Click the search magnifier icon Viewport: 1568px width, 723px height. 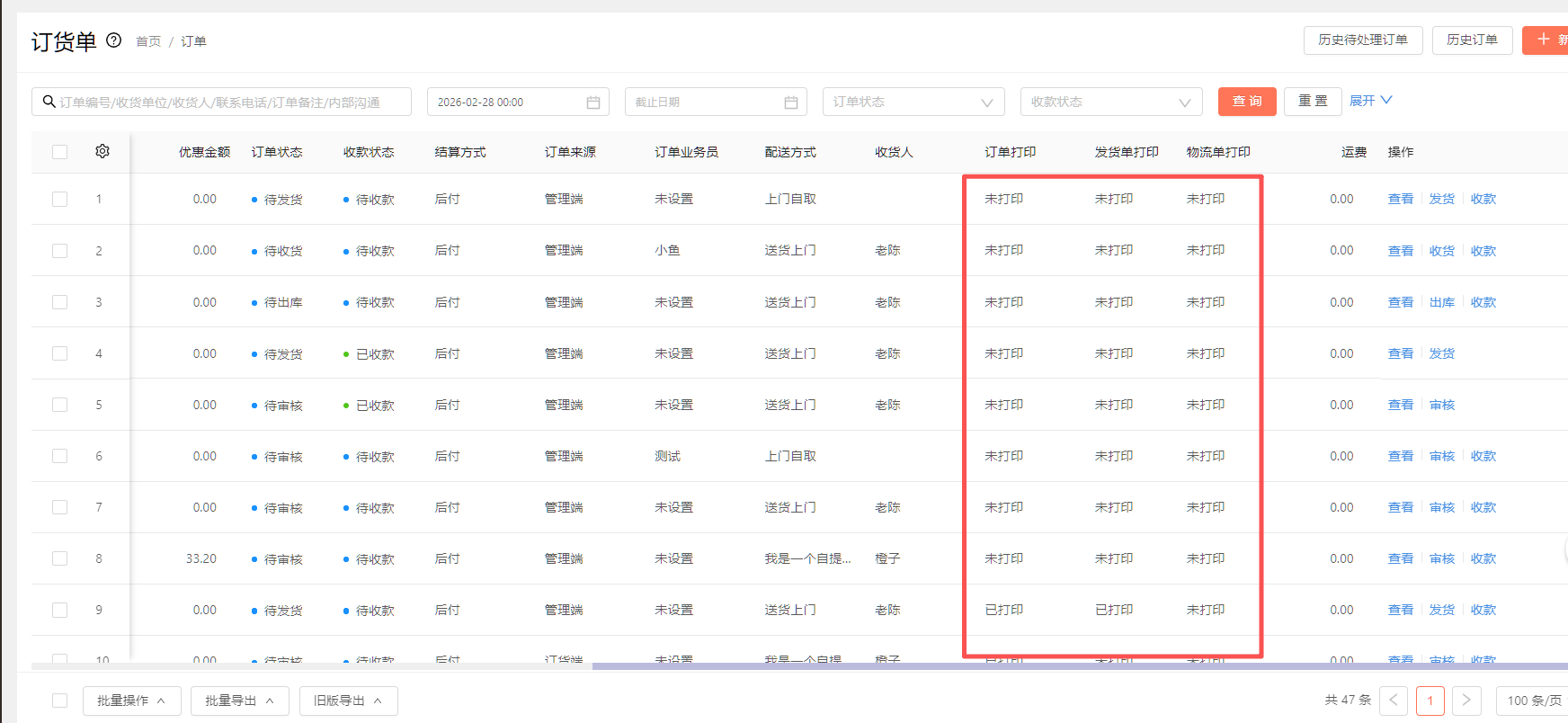pos(49,102)
